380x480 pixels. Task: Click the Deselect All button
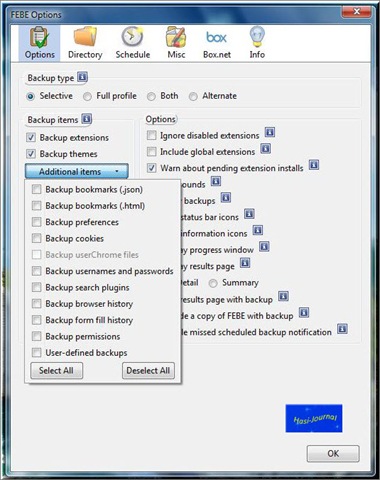click(148, 371)
